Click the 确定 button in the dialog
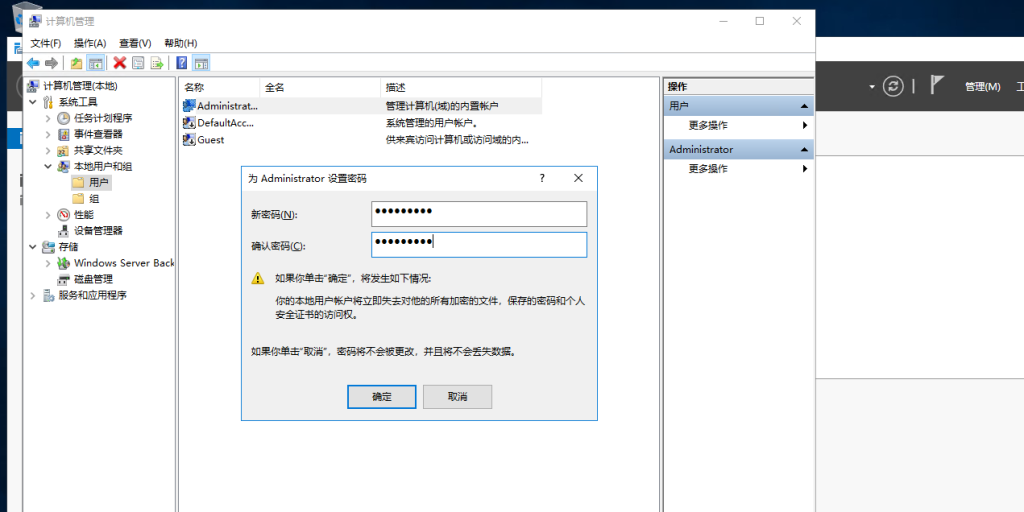1024x512 pixels. [381, 397]
